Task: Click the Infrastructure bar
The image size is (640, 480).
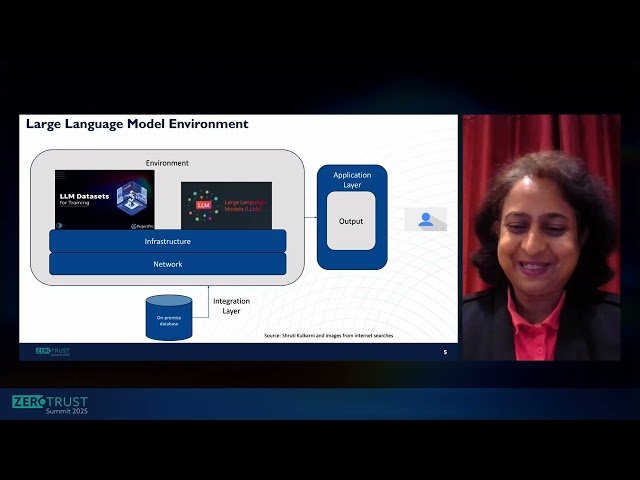Action: [x=167, y=241]
